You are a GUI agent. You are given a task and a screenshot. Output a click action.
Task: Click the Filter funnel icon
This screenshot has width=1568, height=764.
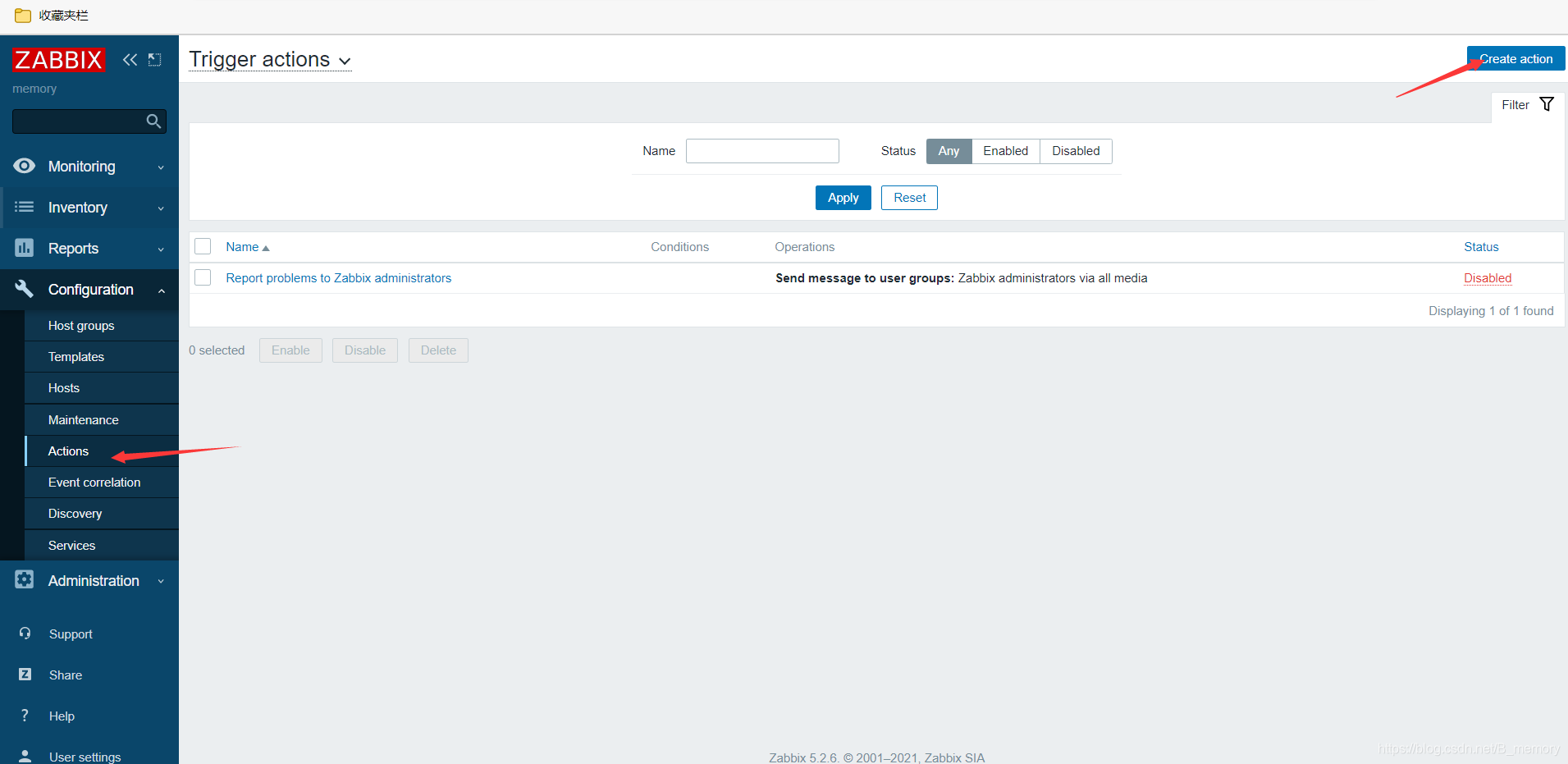(1547, 104)
